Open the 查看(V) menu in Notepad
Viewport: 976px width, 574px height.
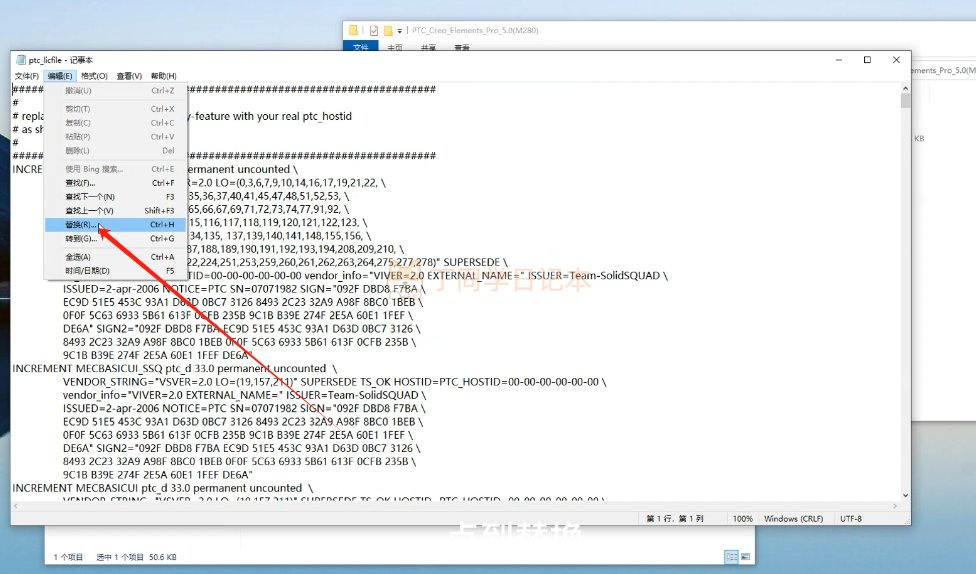click(x=129, y=76)
